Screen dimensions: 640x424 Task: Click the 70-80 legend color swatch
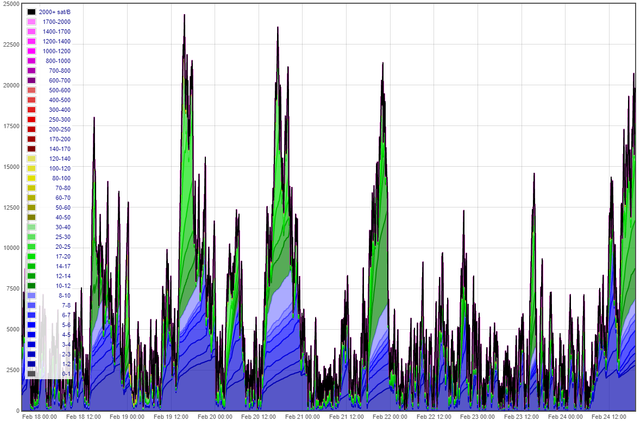[31, 188]
